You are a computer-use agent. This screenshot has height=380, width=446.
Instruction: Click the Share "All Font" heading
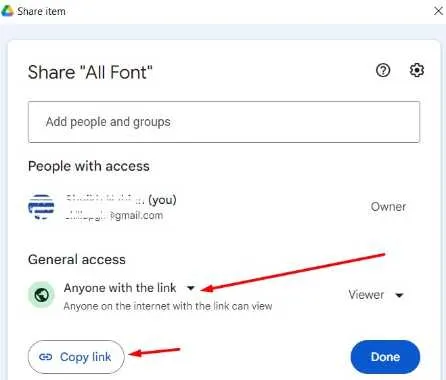[90, 72]
